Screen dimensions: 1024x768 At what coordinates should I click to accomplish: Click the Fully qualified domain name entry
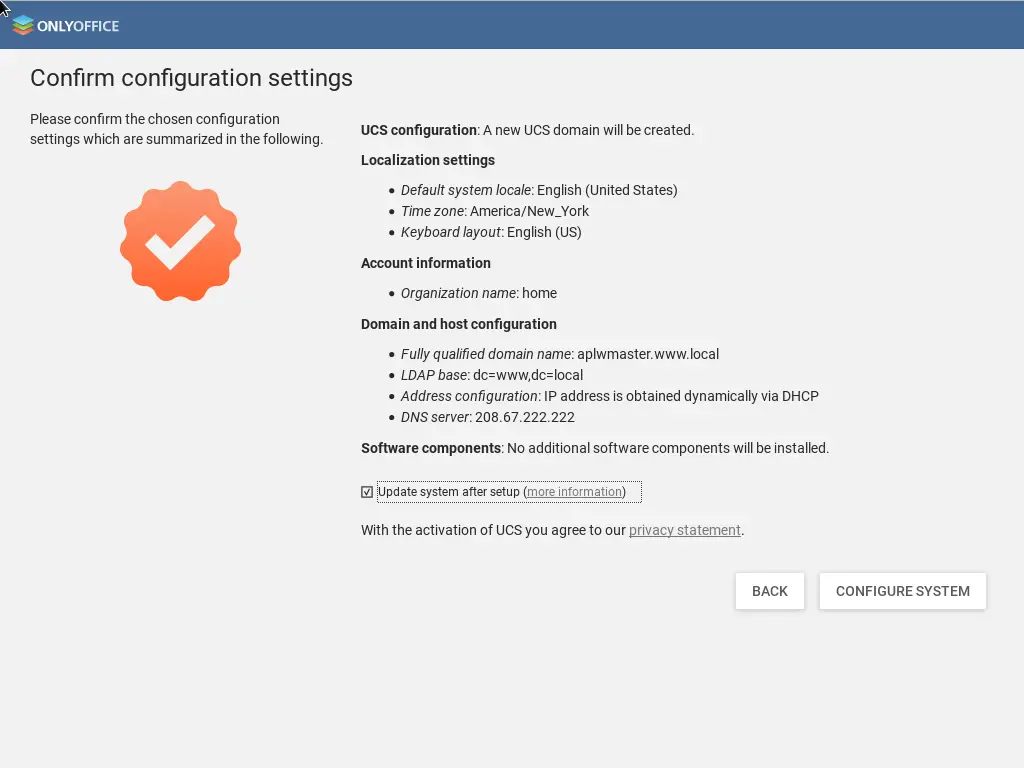point(559,354)
